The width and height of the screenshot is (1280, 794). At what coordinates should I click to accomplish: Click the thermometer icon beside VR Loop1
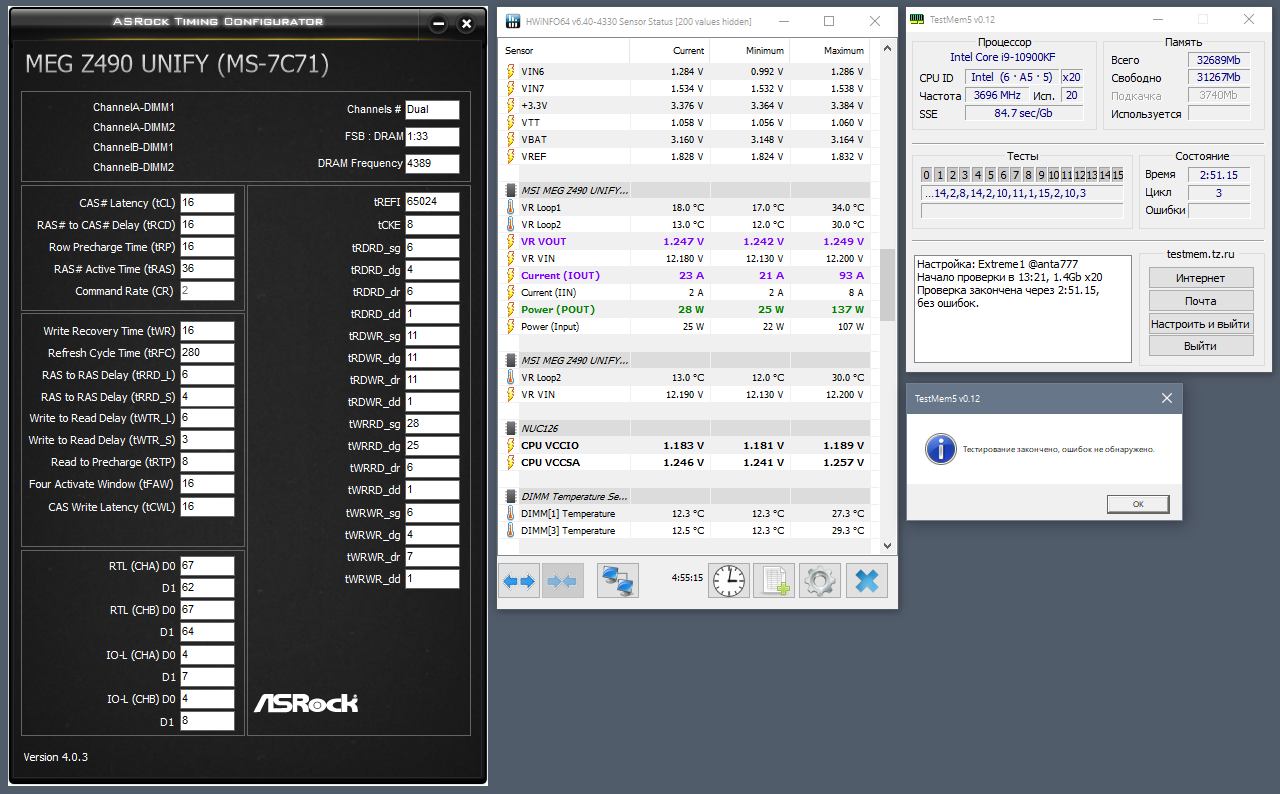point(511,208)
